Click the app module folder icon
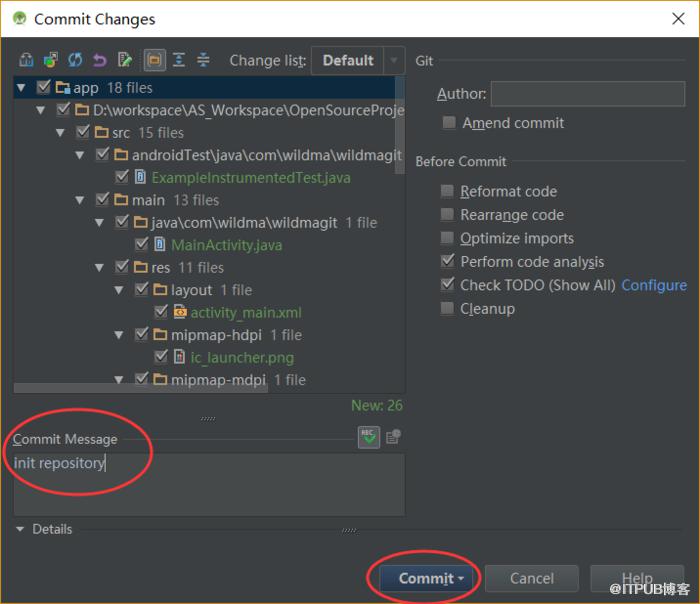Screen dimensions: 700x604 (62, 87)
